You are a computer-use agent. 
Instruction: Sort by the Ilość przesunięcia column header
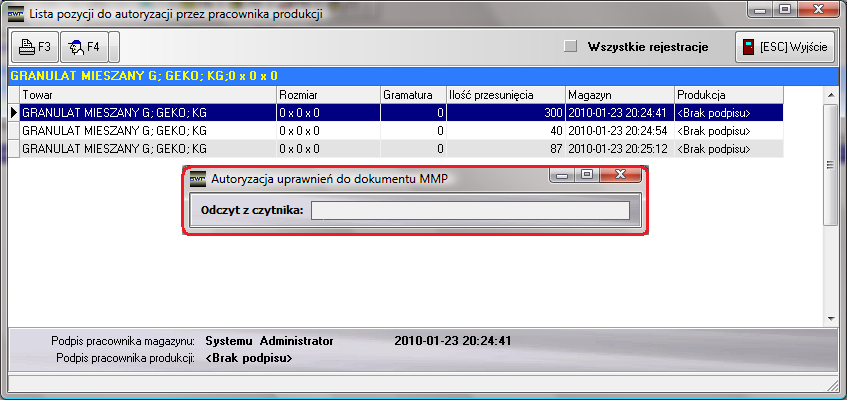point(505,94)
